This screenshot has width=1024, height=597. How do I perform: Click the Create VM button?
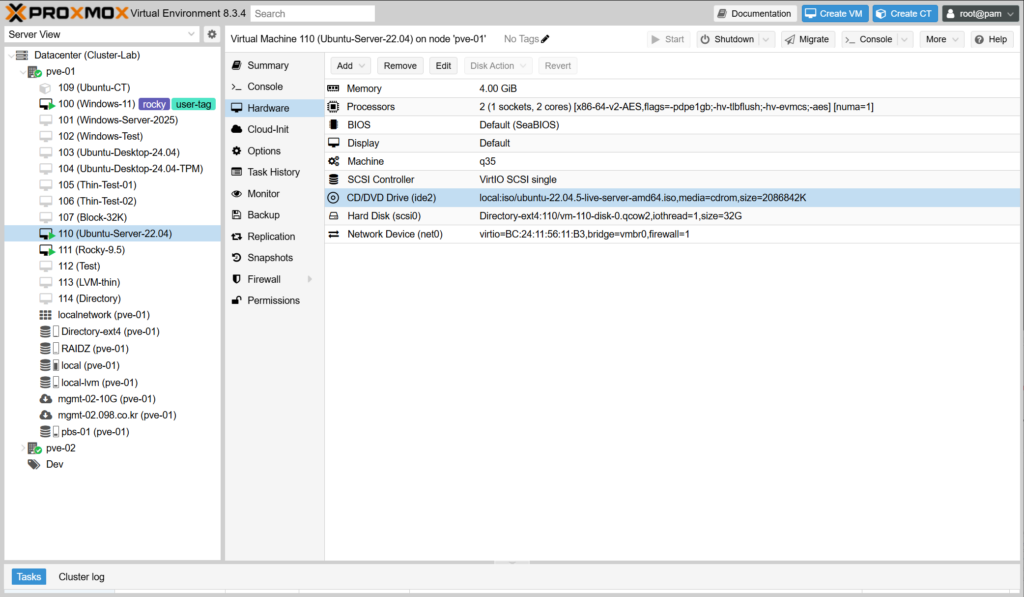pyautogui.click(x=834, y=13)
